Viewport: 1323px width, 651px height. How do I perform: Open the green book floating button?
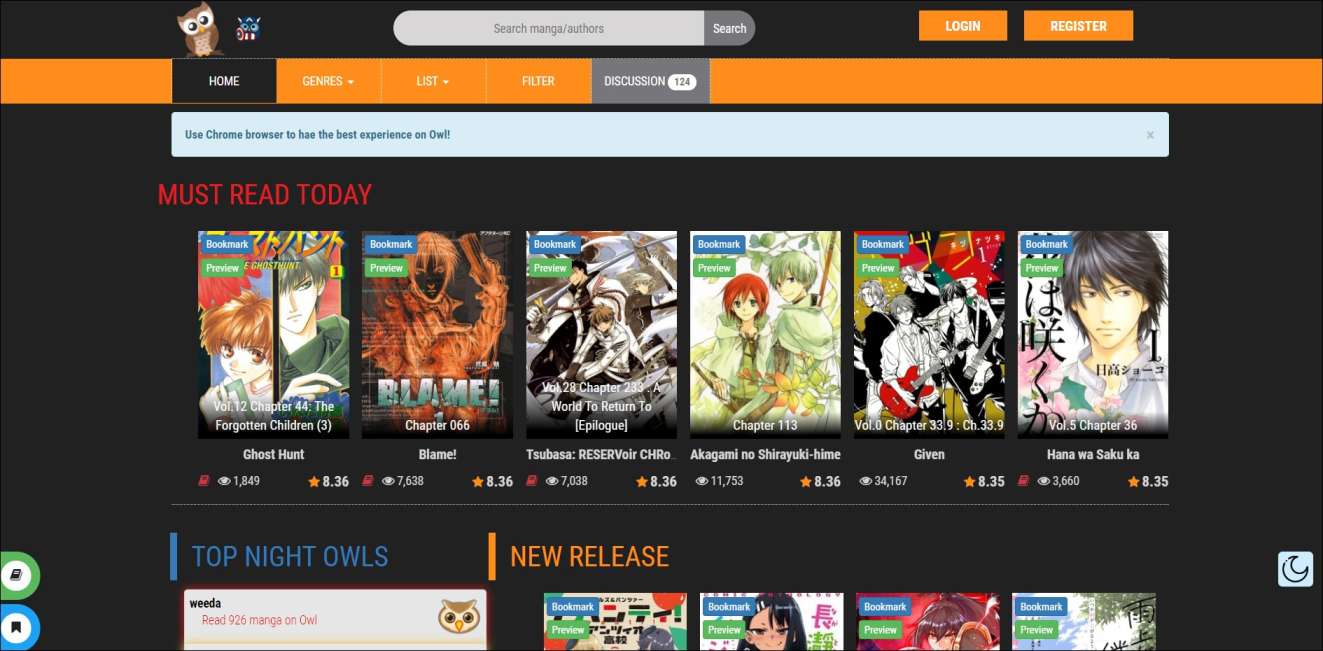pyautogui.click(x=17, y=576)
